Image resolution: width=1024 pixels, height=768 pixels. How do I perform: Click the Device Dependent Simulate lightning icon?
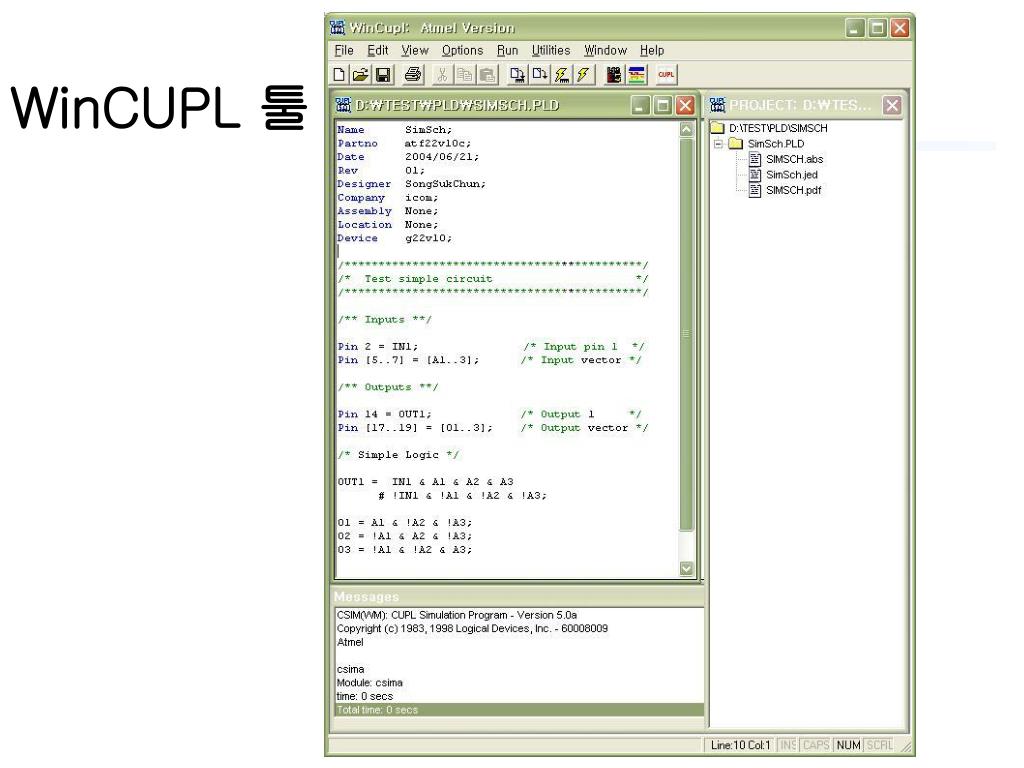562,74
